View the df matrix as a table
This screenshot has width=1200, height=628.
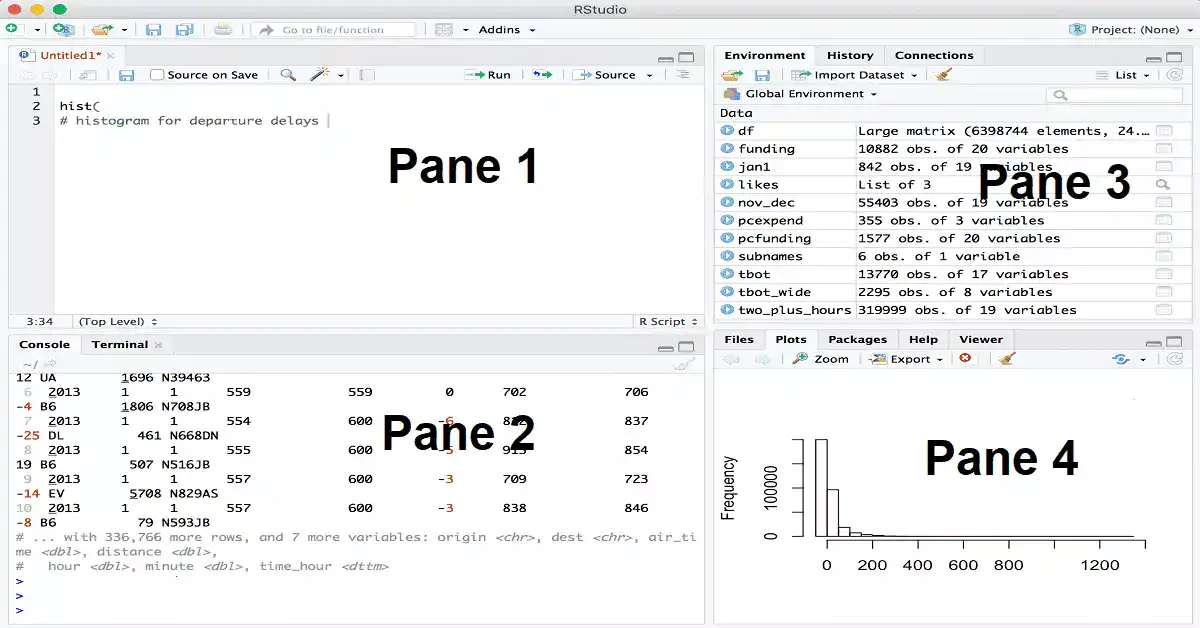1163,131
